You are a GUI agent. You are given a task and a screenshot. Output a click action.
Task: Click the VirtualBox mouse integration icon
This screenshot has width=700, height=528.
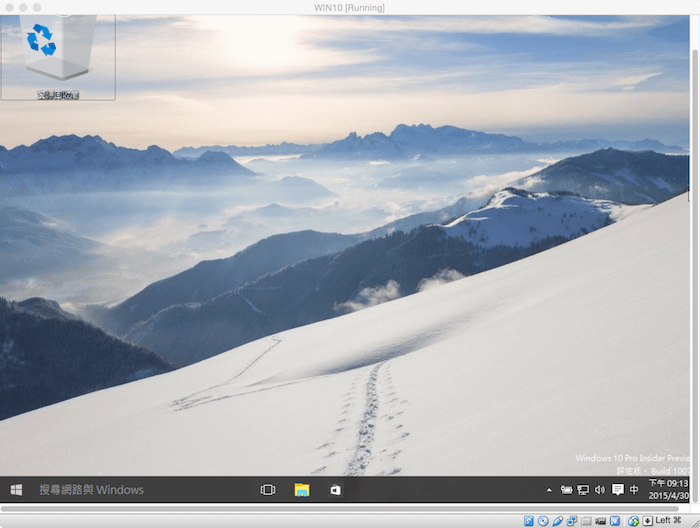pos(632,521)
